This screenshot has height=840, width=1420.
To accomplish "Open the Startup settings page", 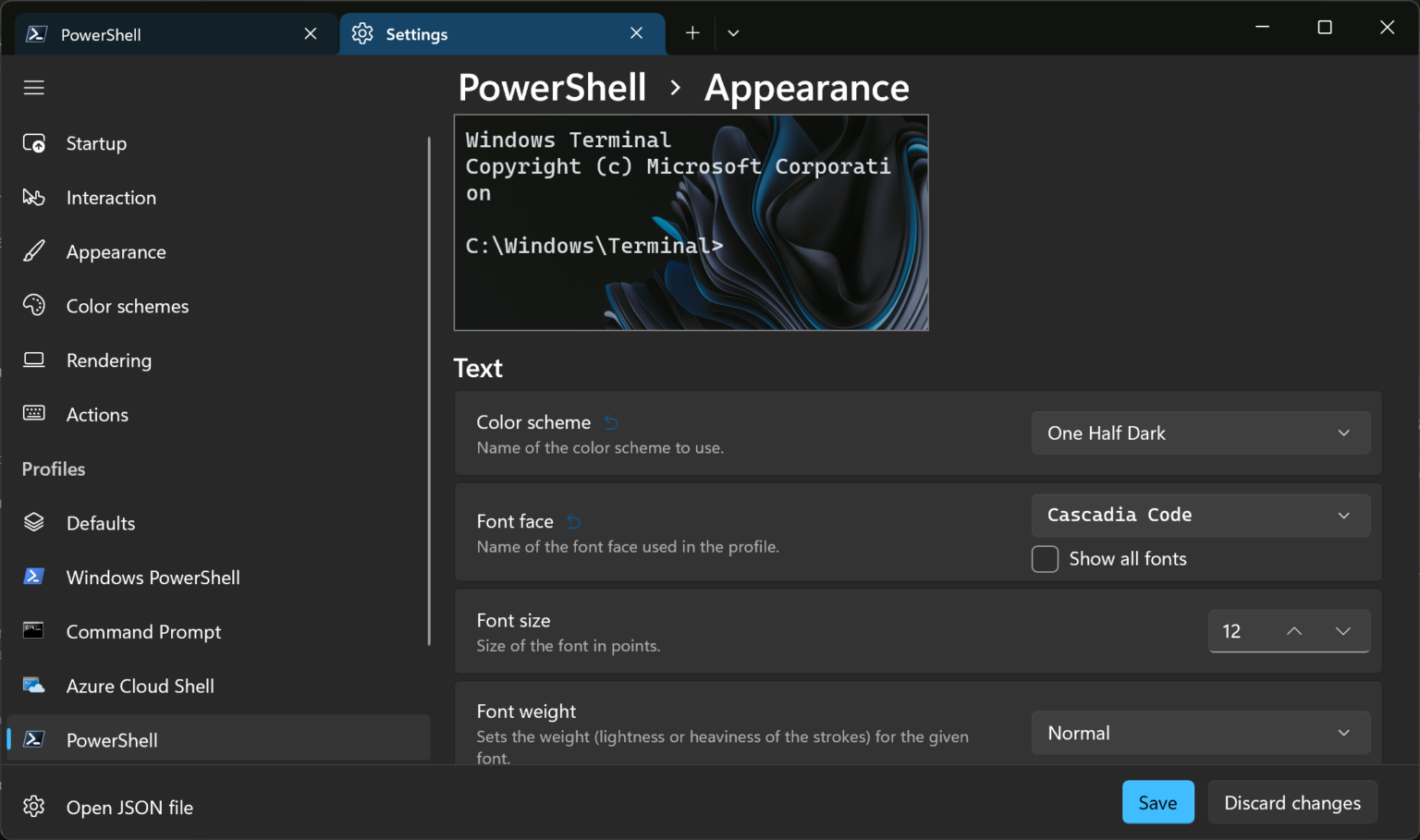I will [95, 143].
